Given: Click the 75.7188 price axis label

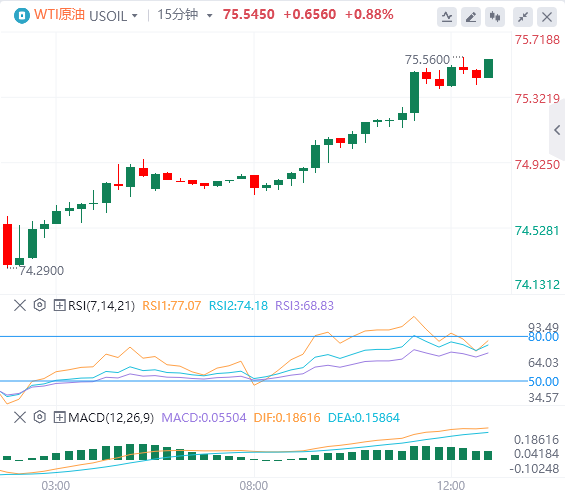Looking at the screenshot, I should pos(537,40).
